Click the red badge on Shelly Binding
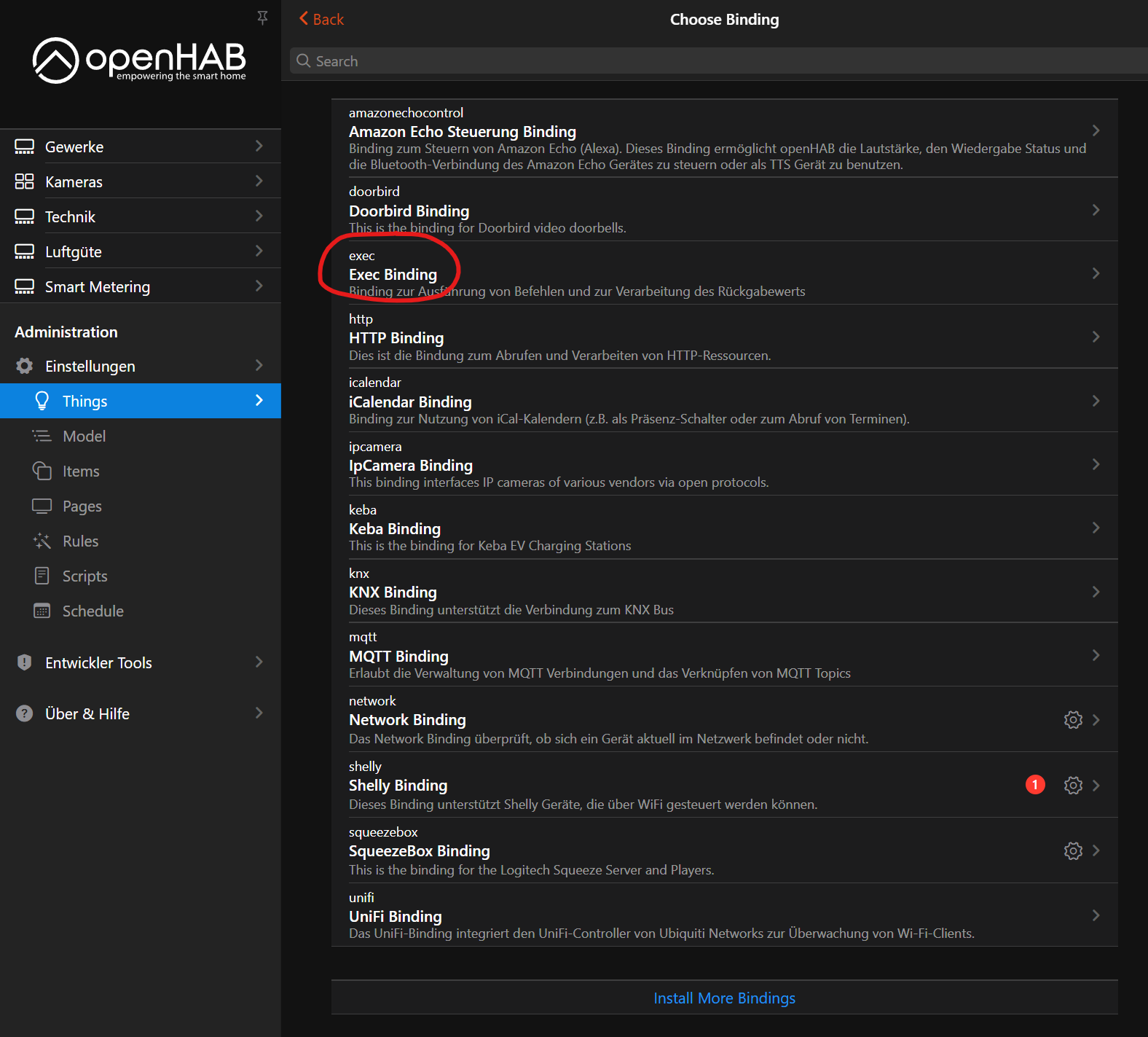This screenshot has height=1037, width=1148. [1035, 785]
